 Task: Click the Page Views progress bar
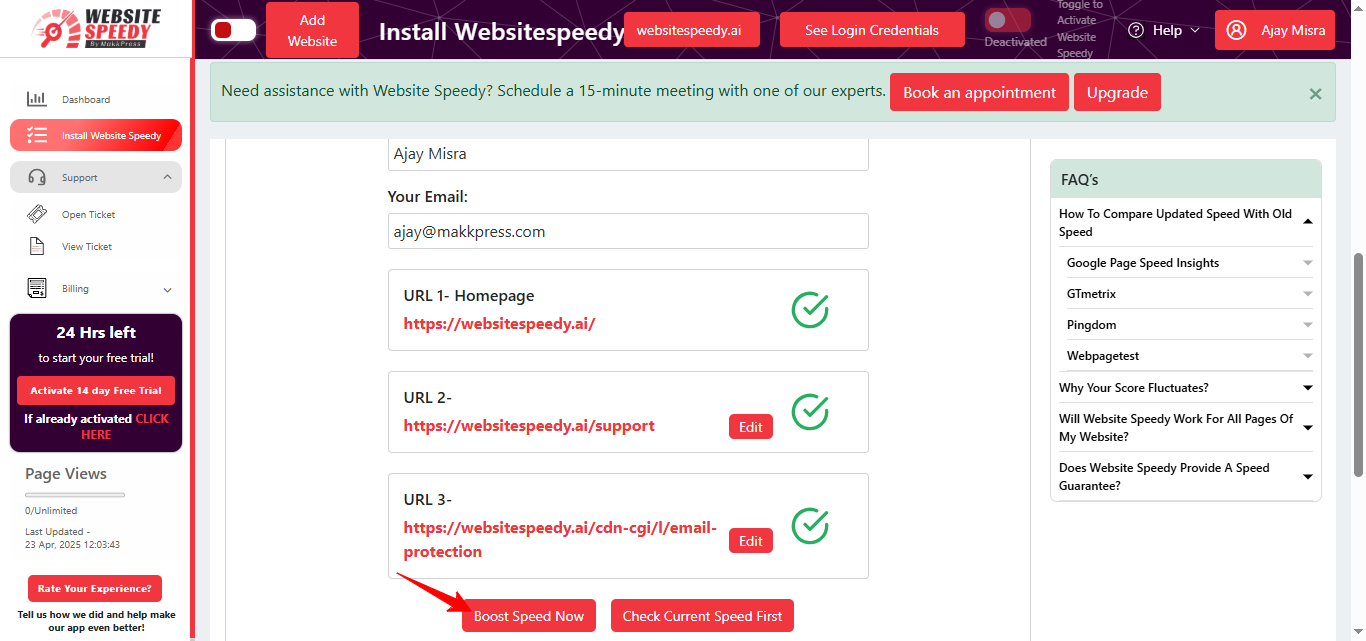pyautogui.click(x=75, y=494)
